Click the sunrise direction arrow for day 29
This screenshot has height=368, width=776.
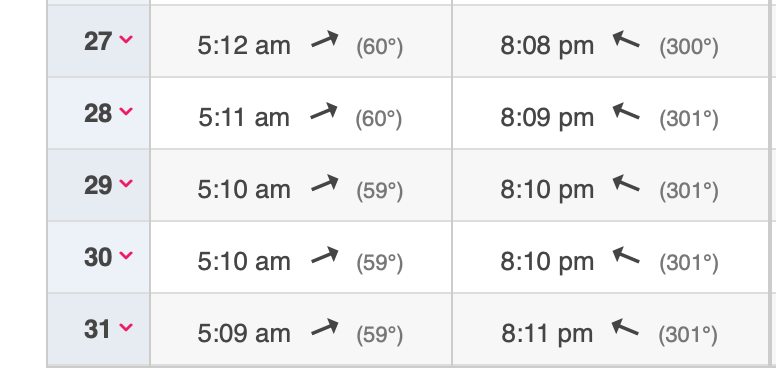point(325,183)
